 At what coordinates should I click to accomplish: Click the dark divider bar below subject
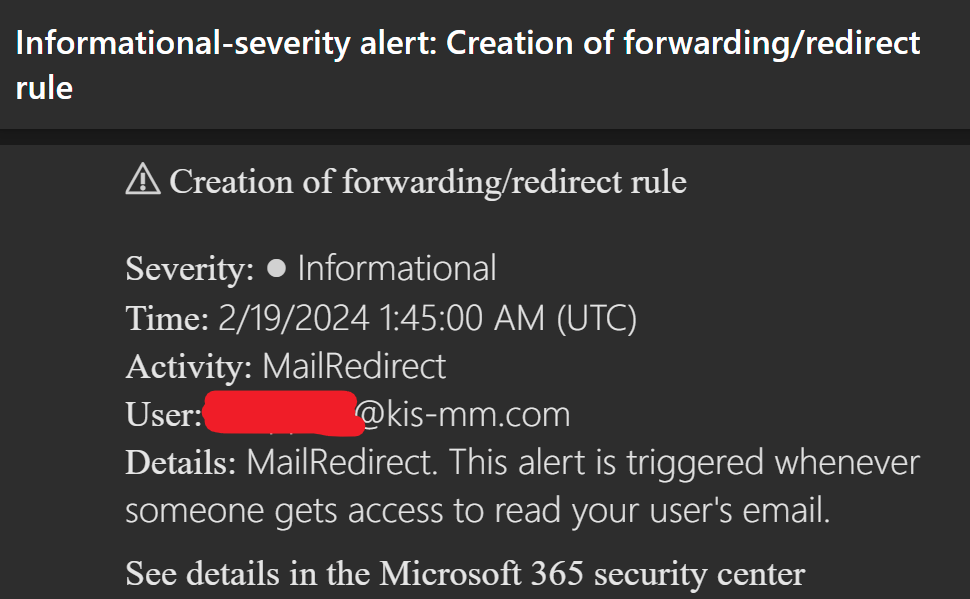(x=485, y=137)
